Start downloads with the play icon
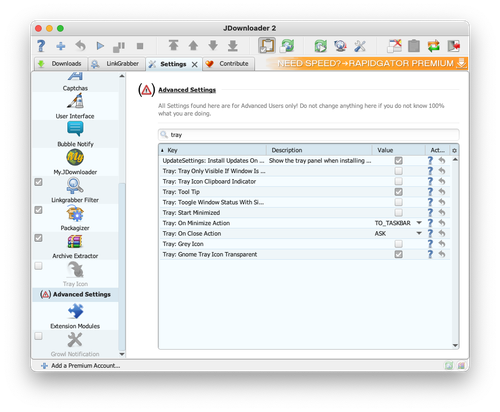Viewport: 500px width, 412px height. 100,46
